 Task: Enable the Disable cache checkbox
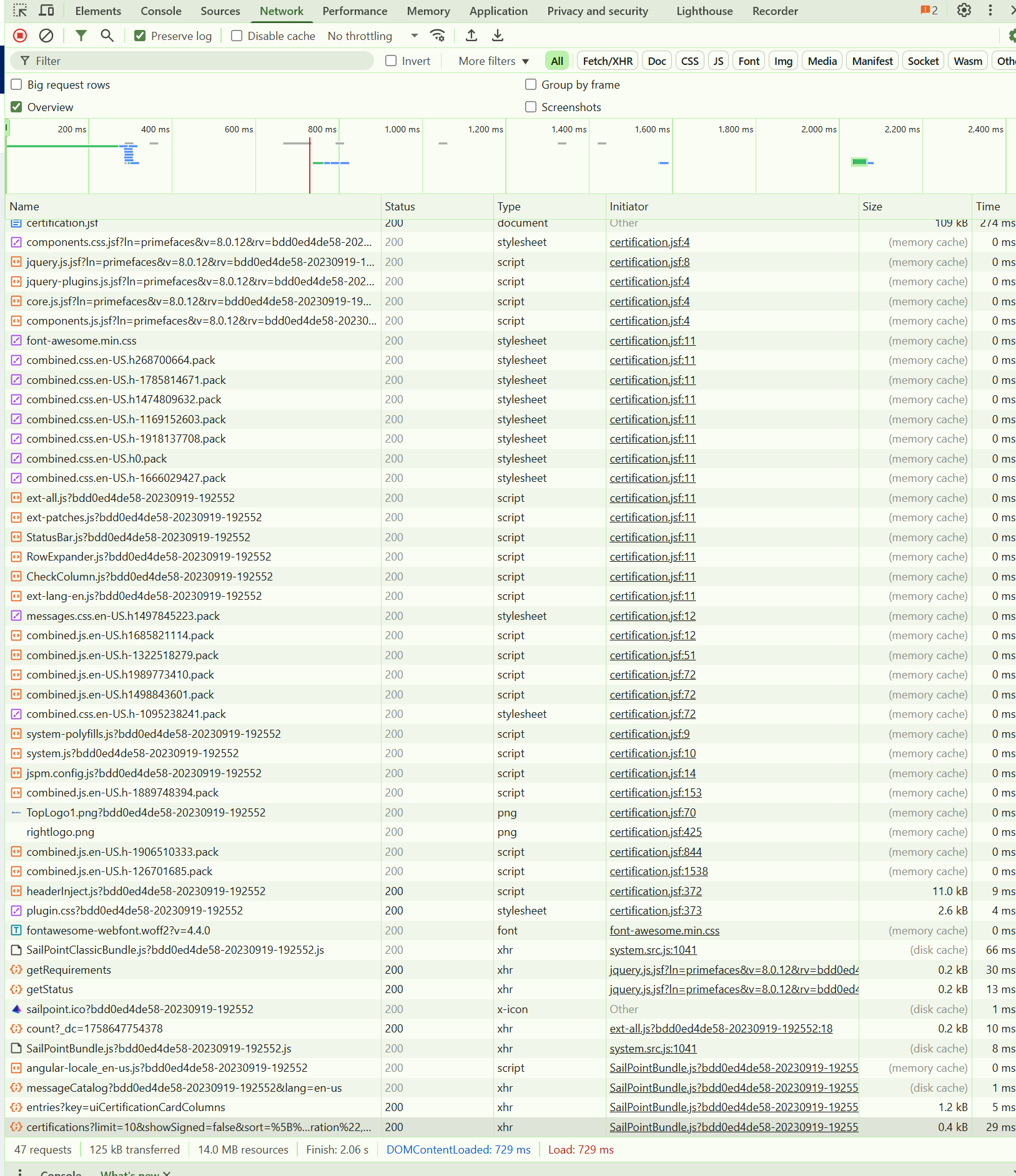[237, 36]
